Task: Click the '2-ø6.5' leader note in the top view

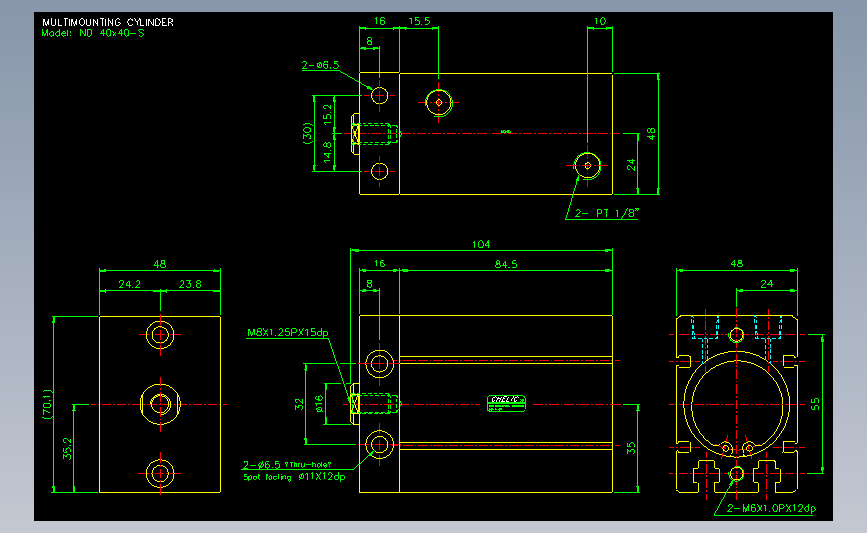Action: (x=320, y=65)
